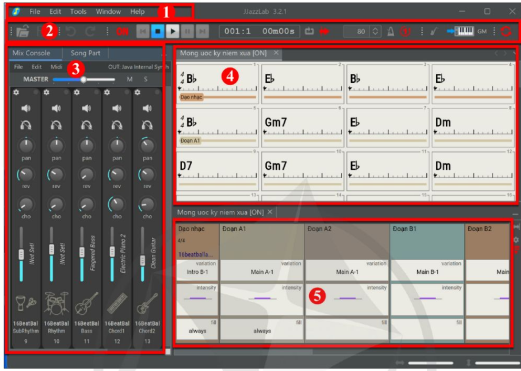Jump to previous song part
This screenshot has width=521, height=371.
pos(143,31)
